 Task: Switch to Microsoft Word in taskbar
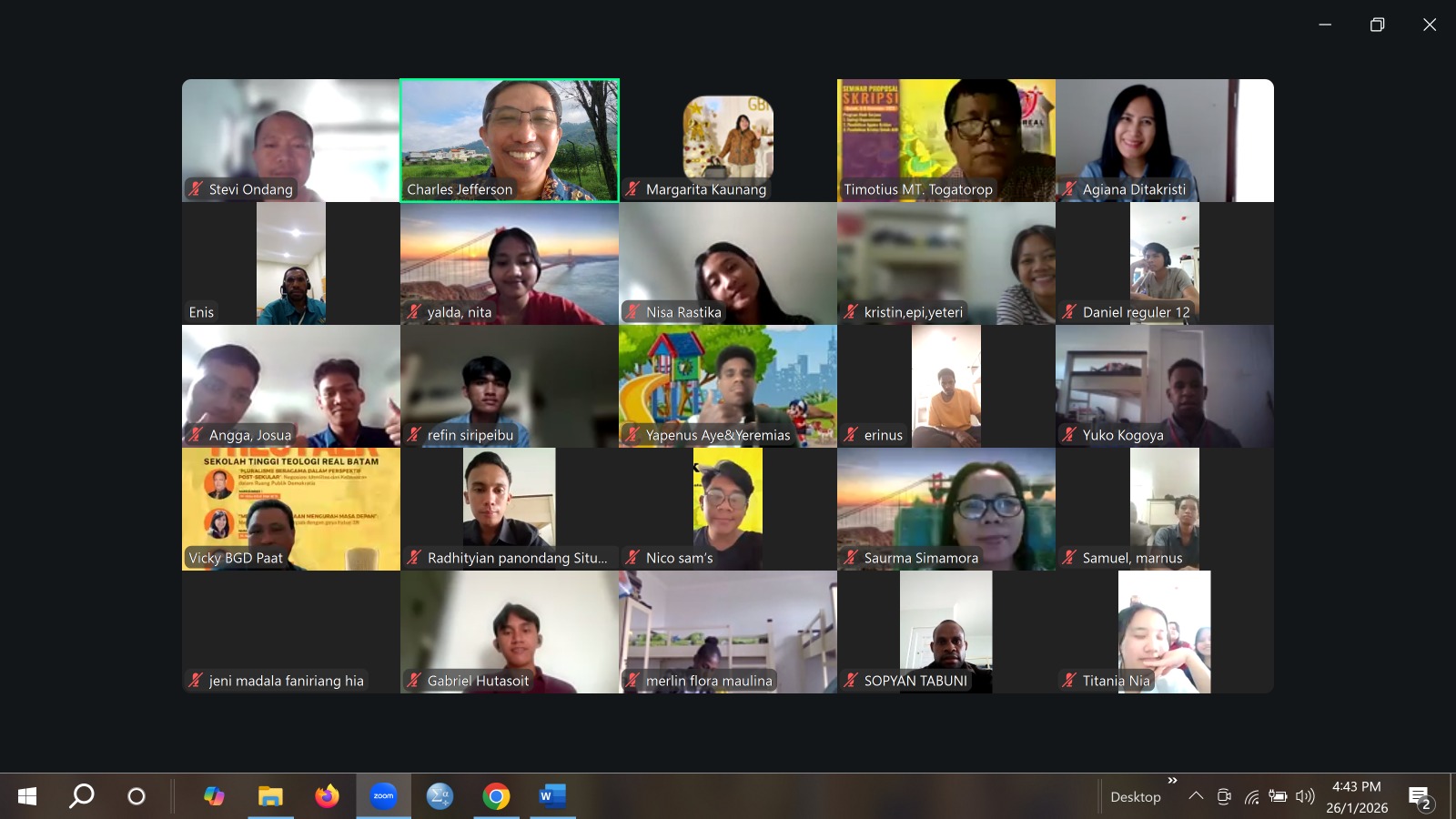click(x=552, y=796)
